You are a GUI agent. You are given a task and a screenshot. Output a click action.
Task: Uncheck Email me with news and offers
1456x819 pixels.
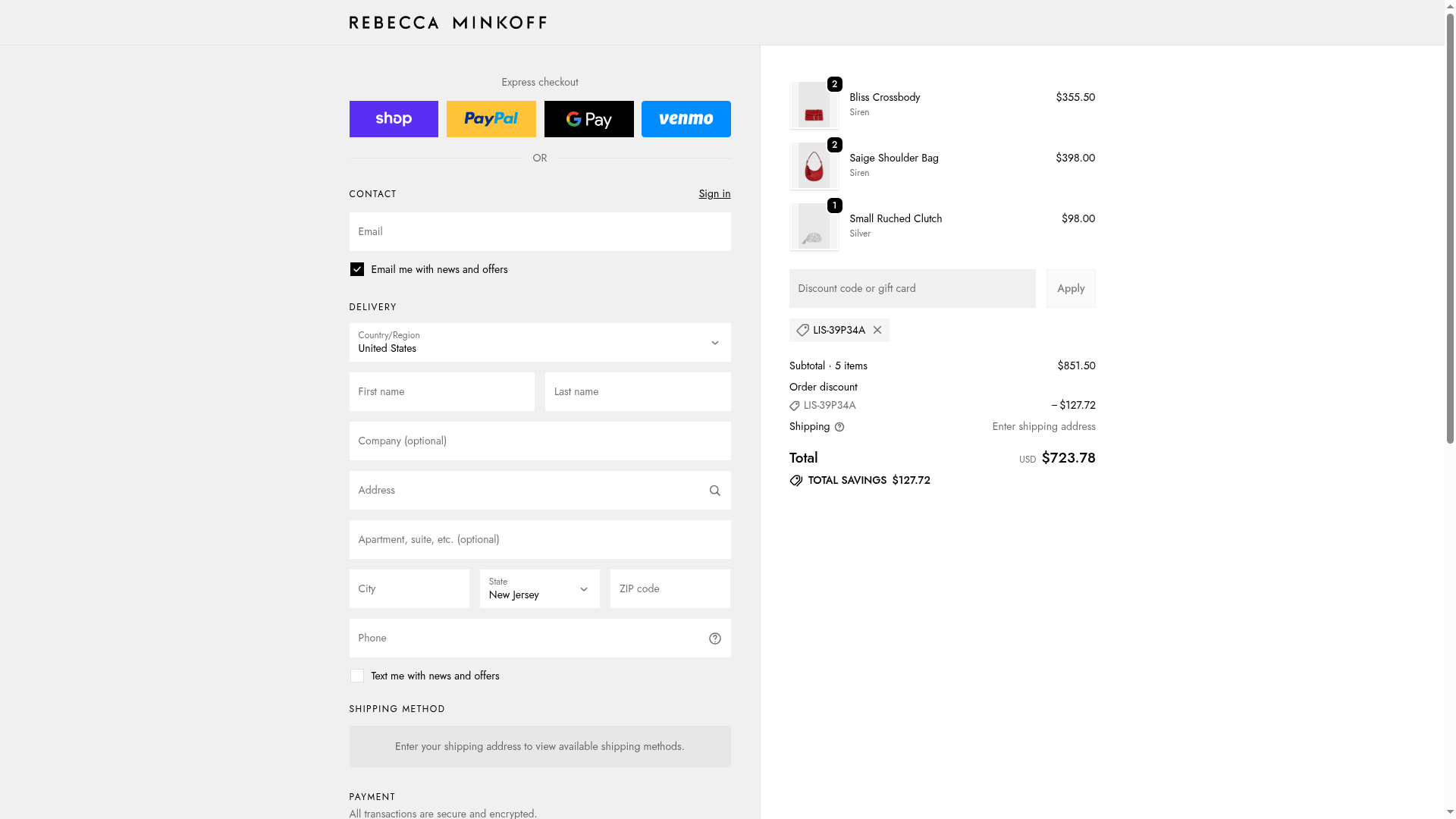click(x=357, y=269)
